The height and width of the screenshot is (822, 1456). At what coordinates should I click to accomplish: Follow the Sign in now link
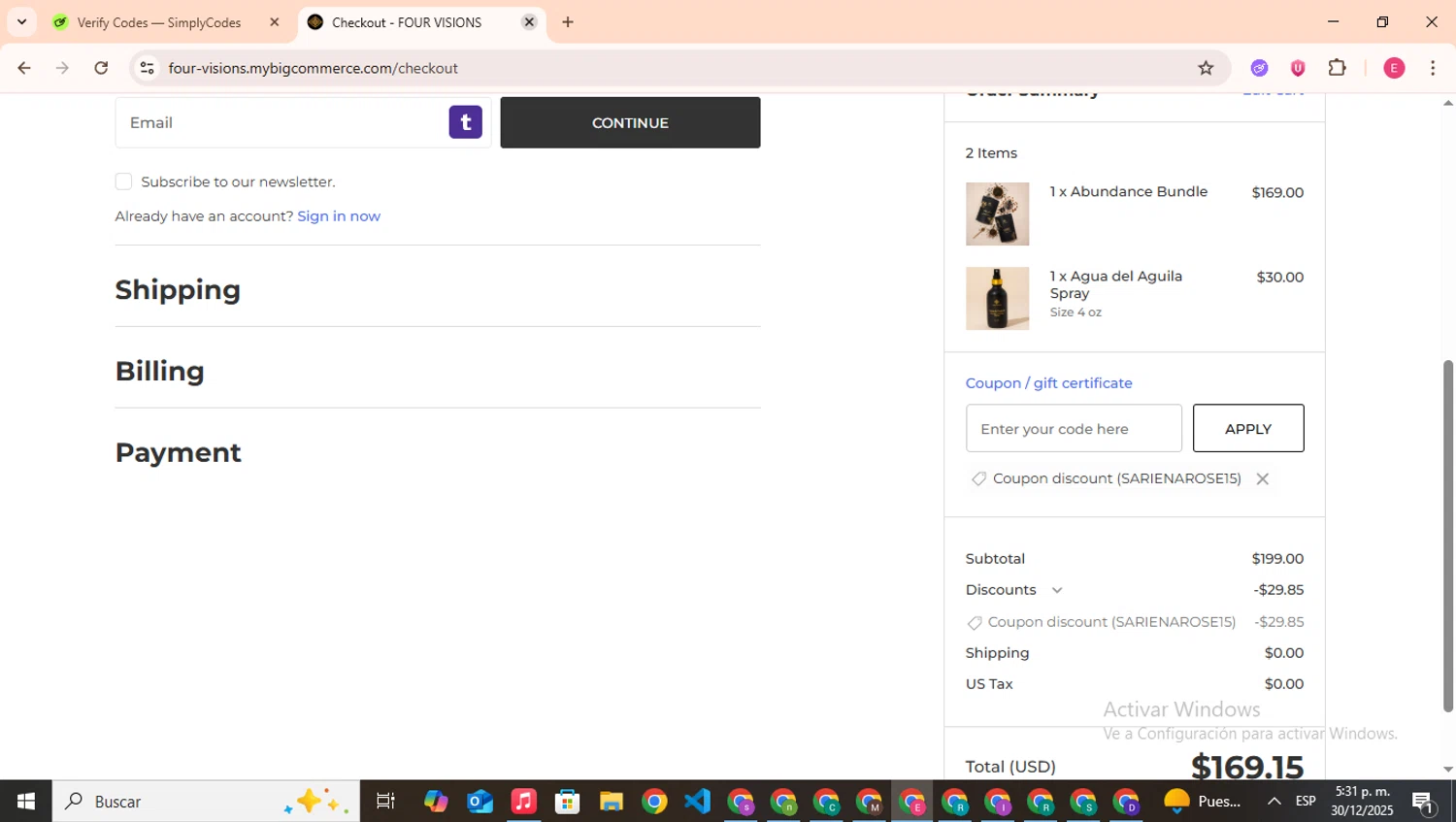tap(339, 215)
